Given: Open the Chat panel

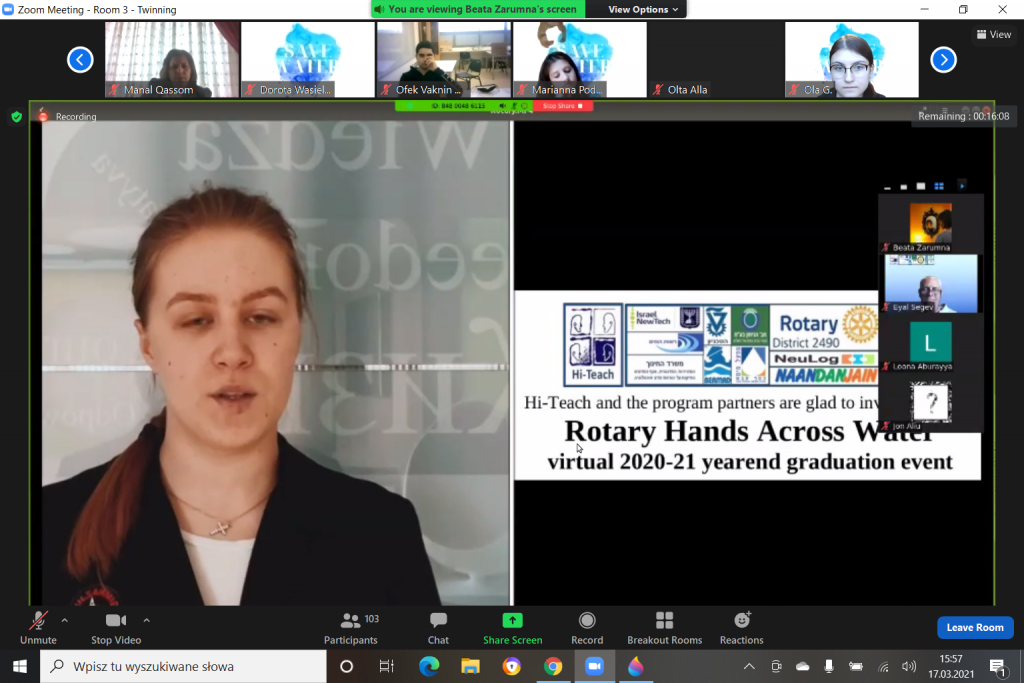Looking at the screenshot, I should point(438,627).
